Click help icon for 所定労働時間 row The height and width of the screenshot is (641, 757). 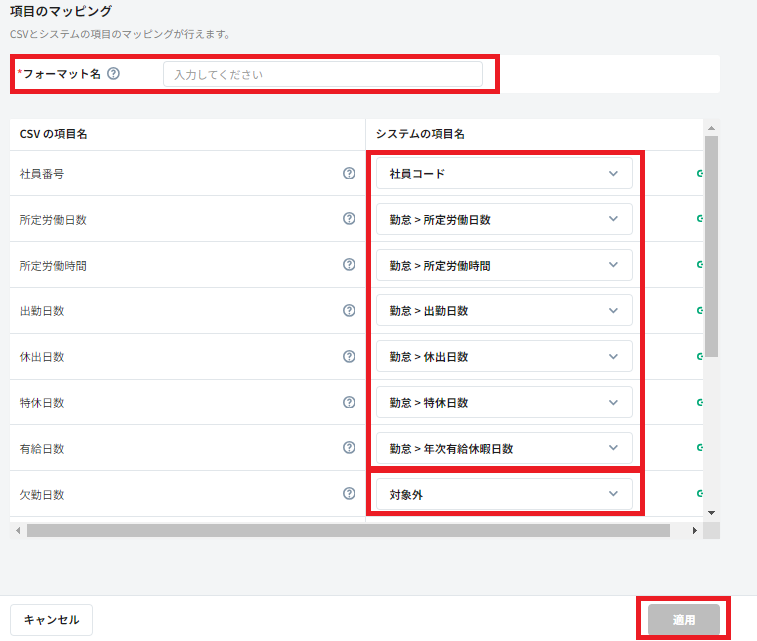click(x=349, y=265)
